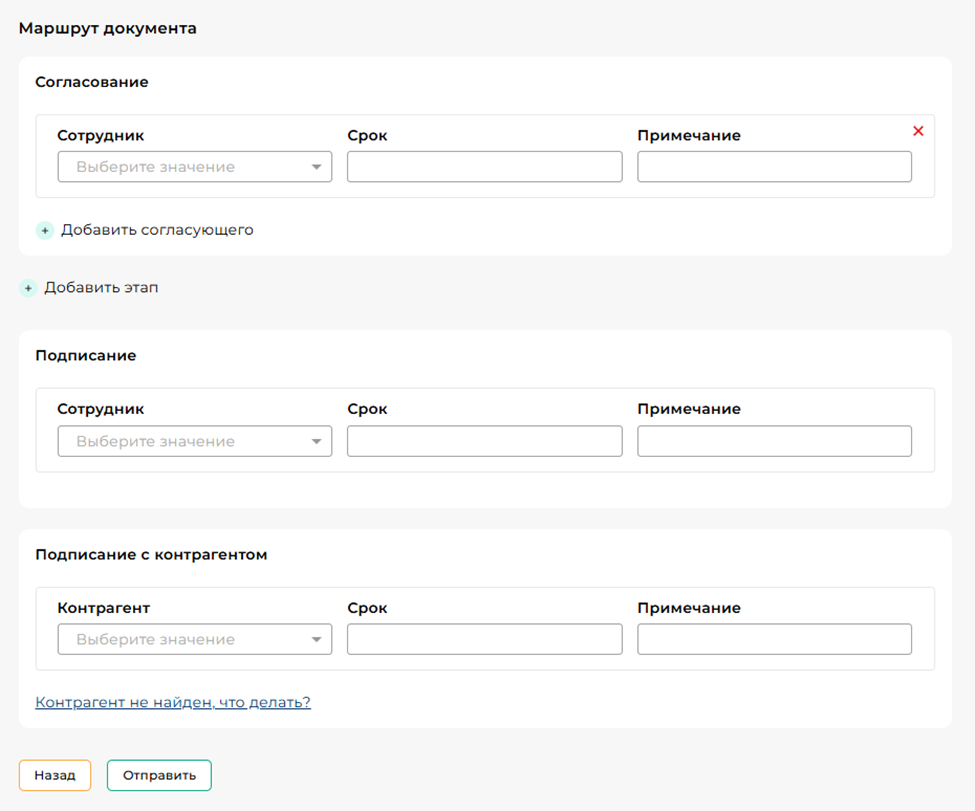975x811 pixels.
Task: Remove the approver row with red X
Action: click(918, 131)
